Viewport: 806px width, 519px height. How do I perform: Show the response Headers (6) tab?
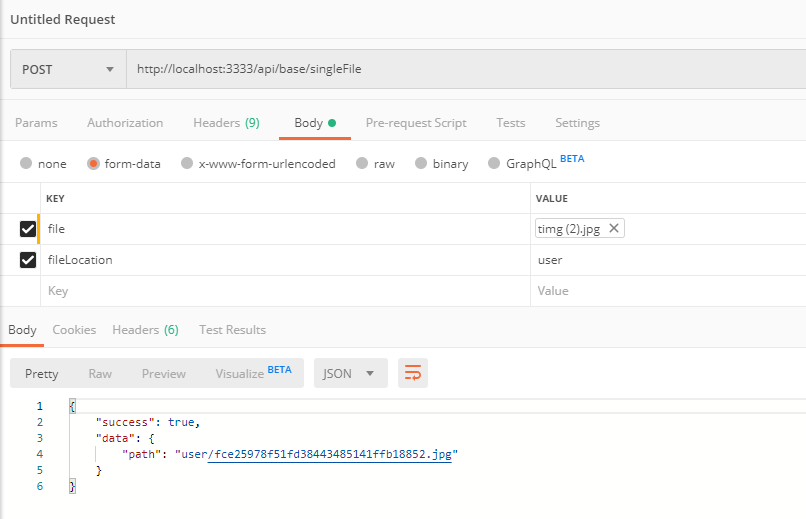[x=145, y=330]
